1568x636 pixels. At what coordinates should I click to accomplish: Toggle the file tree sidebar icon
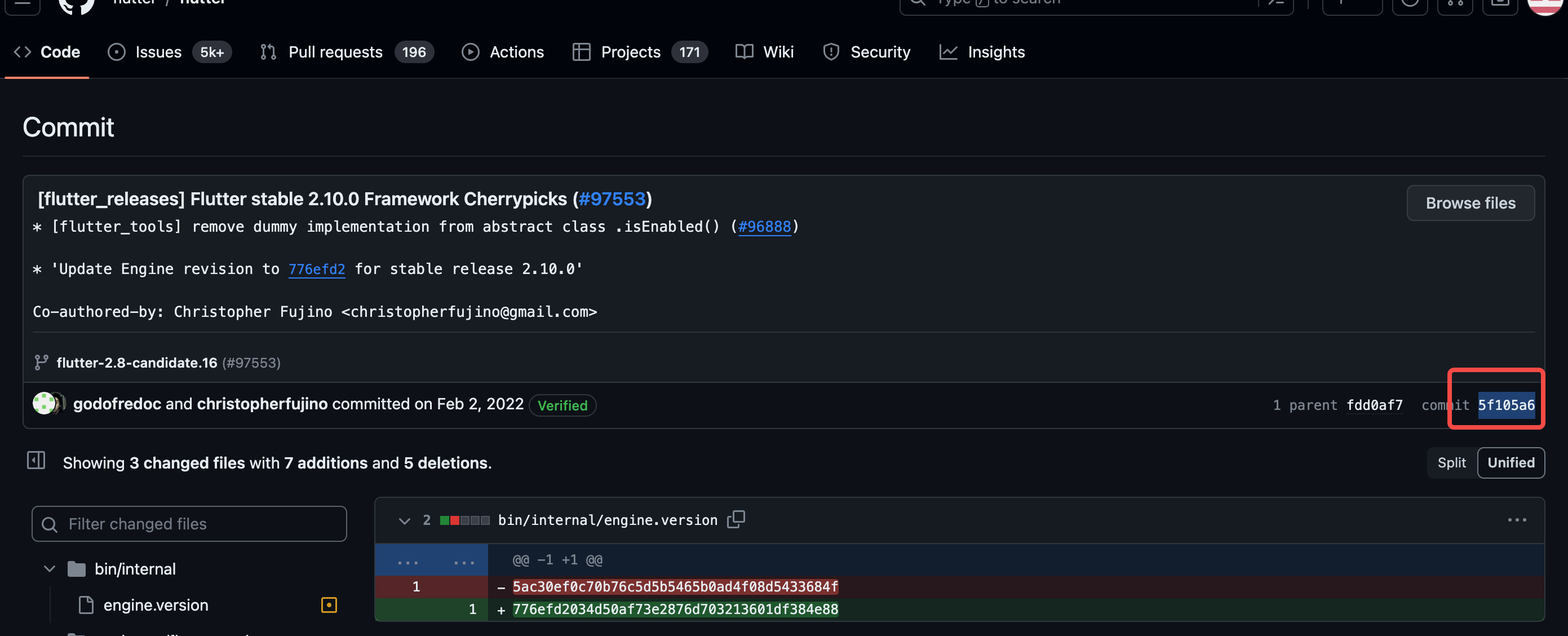pyautogui.click(x=36, y=461)
